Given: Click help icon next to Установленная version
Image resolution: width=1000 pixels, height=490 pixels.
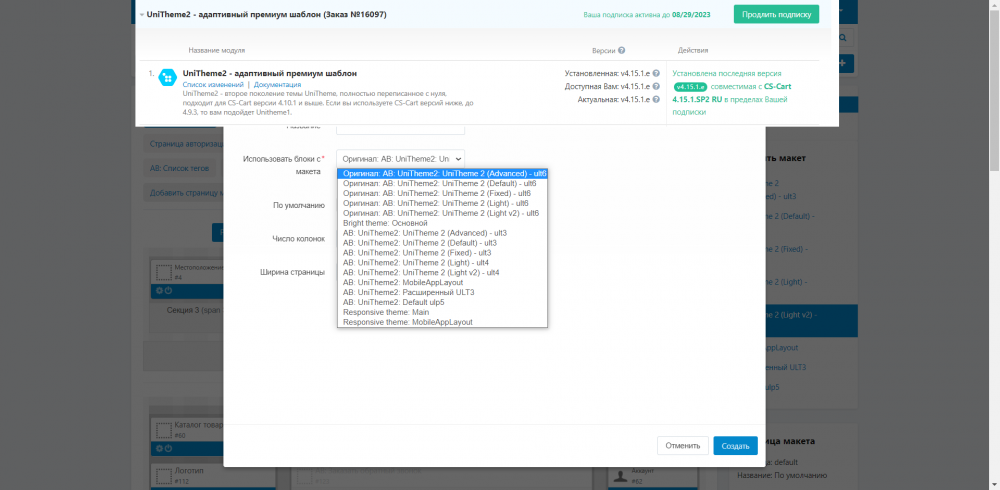Looking at the screenshot, I should point(656,73).
